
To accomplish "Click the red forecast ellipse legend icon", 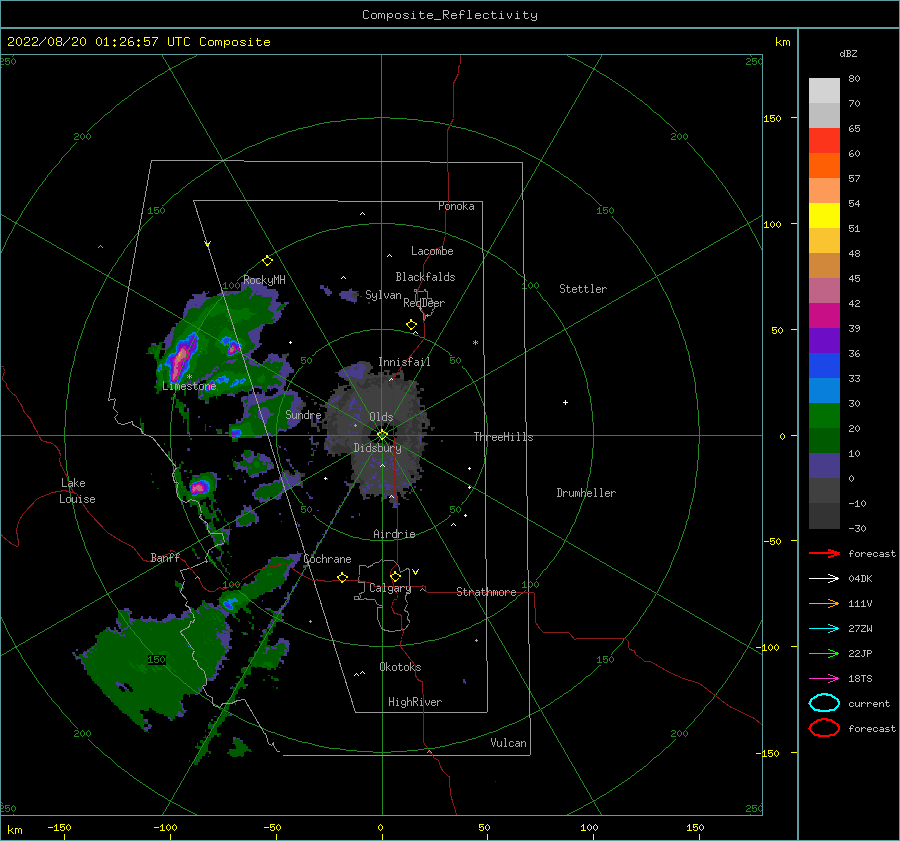I will pyautogui.click(x=824, y=728).
